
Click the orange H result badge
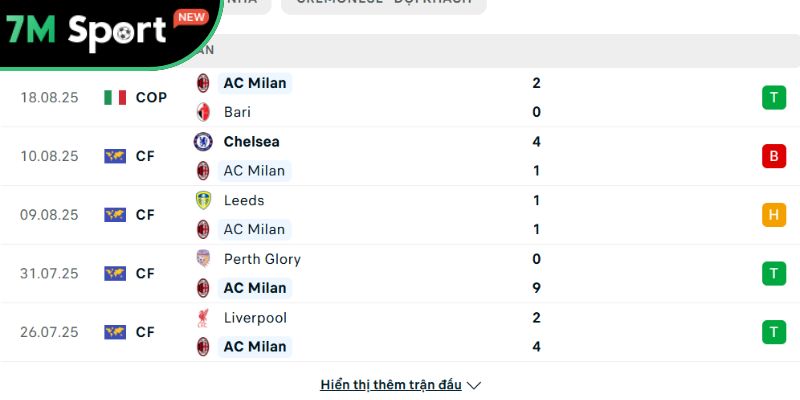[x=773, y=214]
